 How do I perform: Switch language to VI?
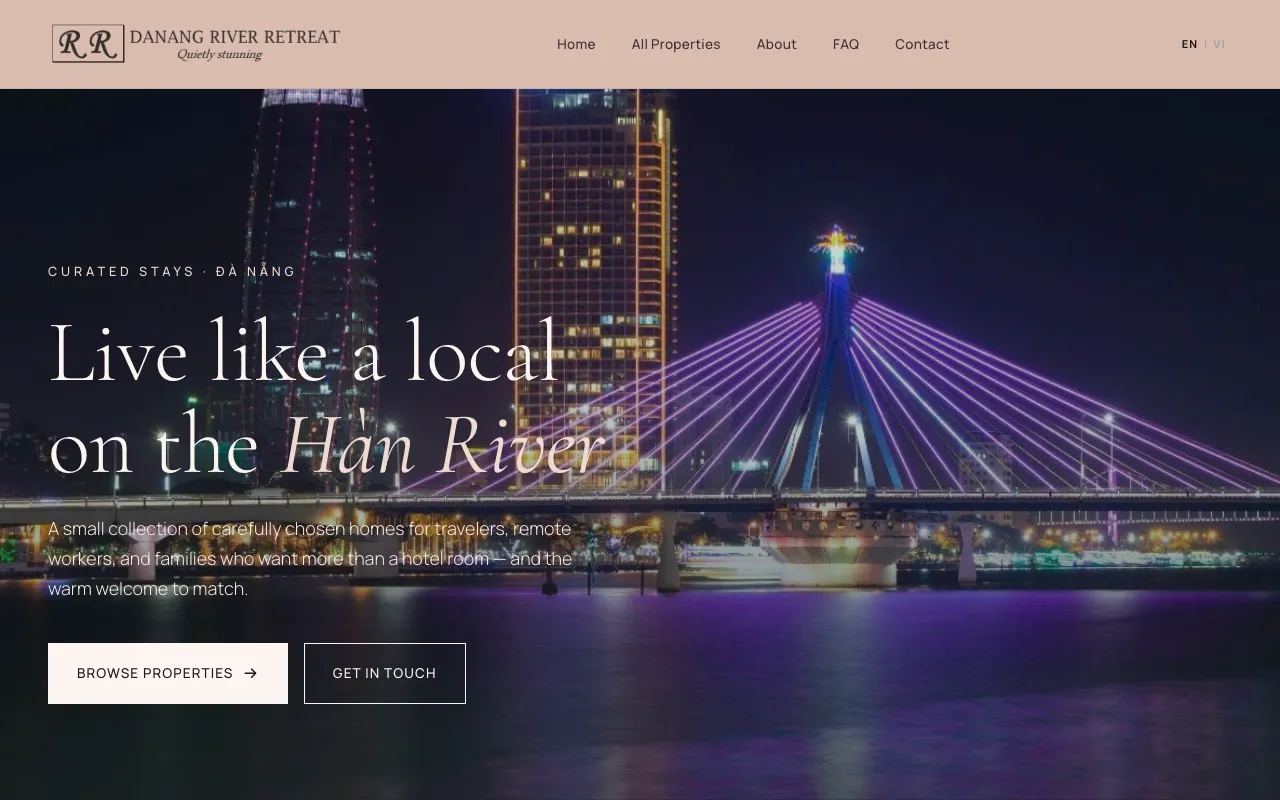pyautogui.click(x=1219, y=44)
